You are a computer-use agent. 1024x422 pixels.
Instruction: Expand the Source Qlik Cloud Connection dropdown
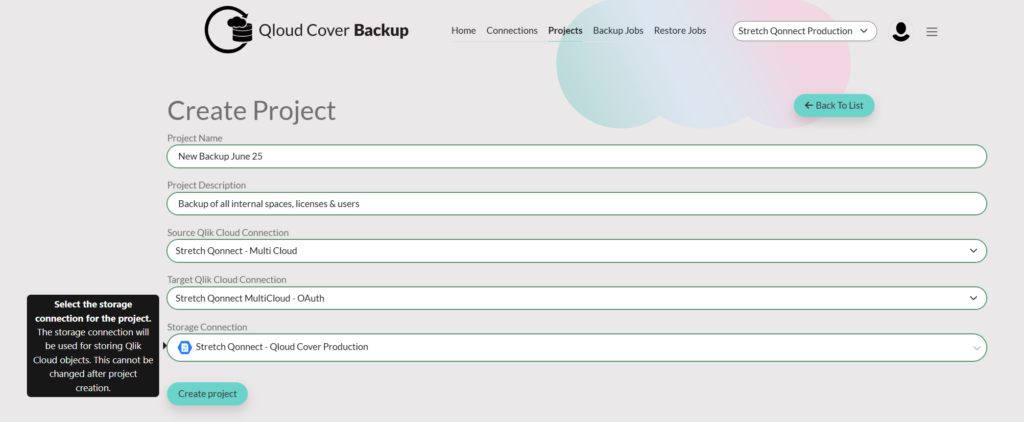coord(577,251)
